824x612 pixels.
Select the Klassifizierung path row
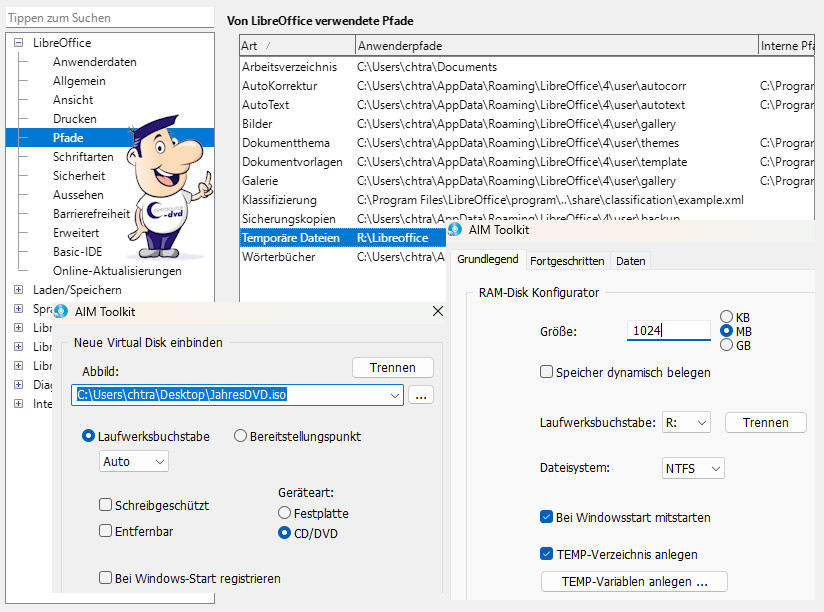click(x=527, y=200)
